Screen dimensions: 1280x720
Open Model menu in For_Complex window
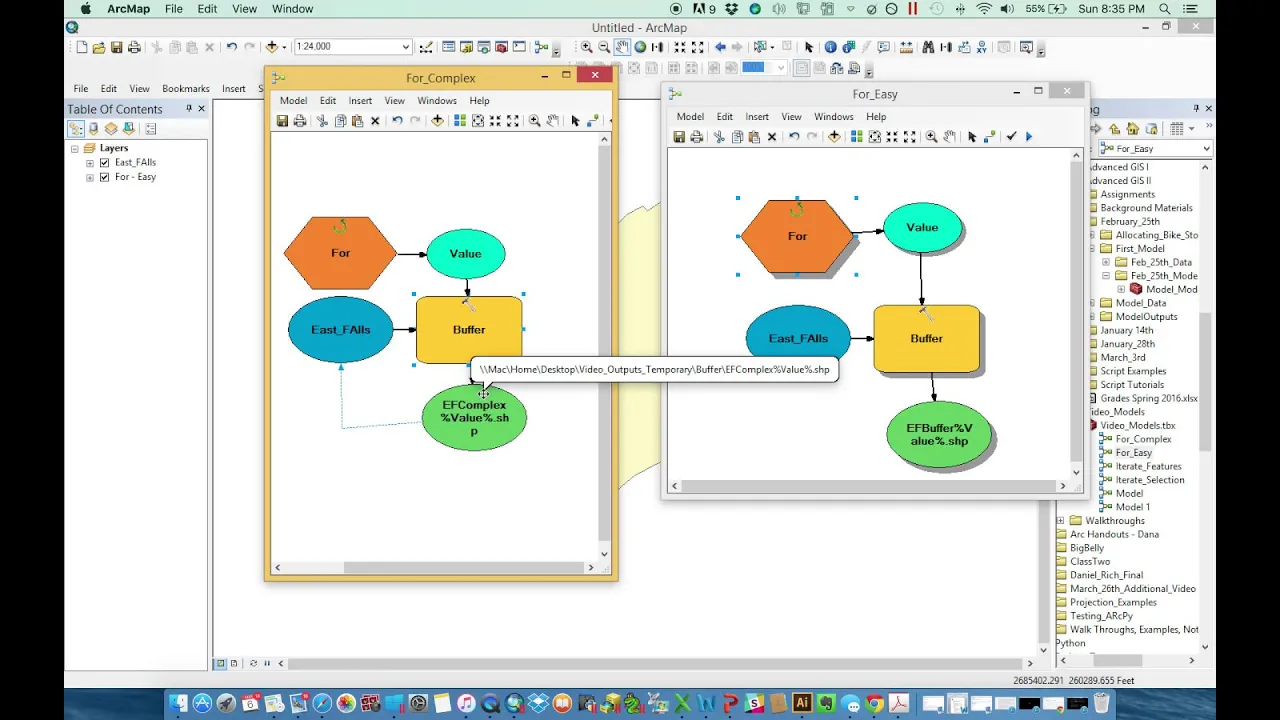tap(293, 101)
